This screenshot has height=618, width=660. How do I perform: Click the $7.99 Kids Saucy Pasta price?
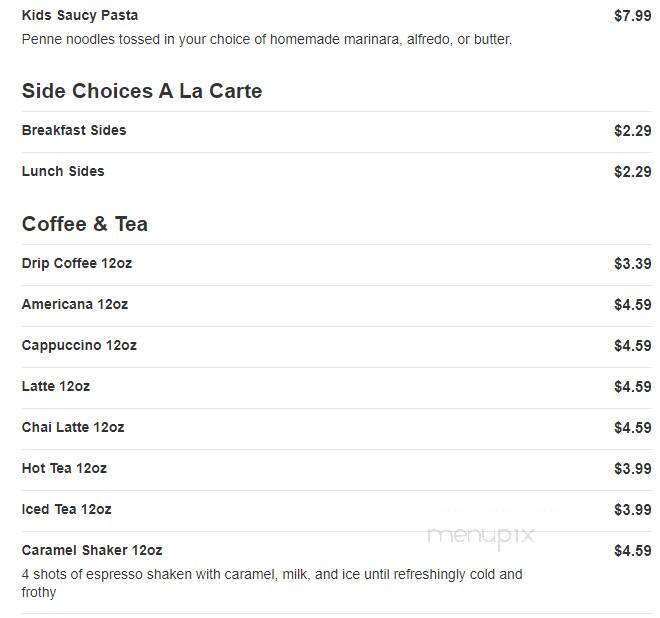633,16
